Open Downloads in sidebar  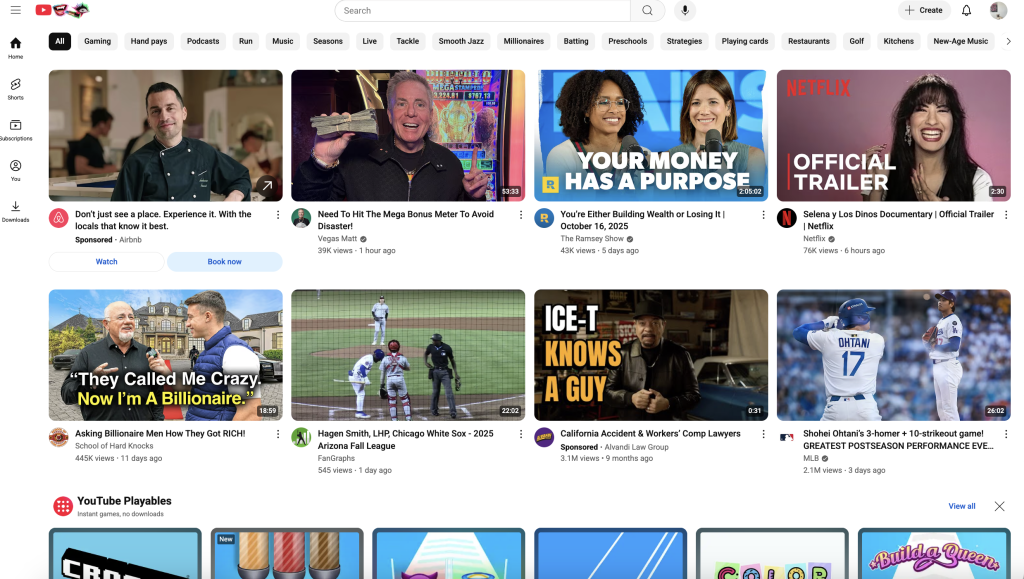[15, 211]
